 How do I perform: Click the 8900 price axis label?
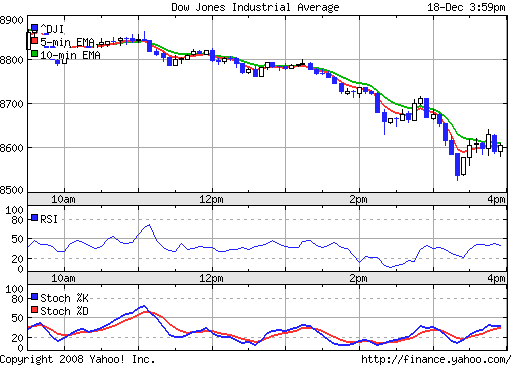(12, 20)
